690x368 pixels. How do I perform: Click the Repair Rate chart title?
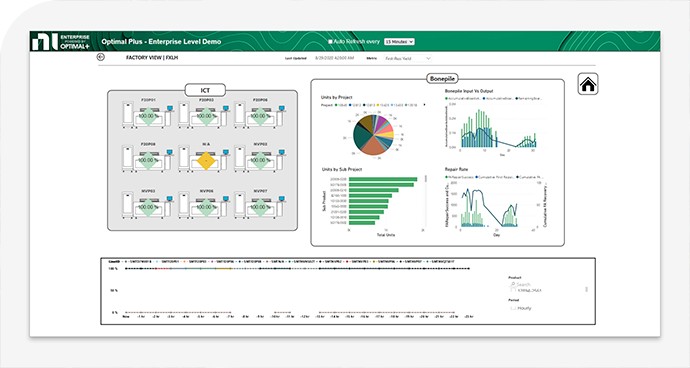pyautogui.click(x=456, y=169)
